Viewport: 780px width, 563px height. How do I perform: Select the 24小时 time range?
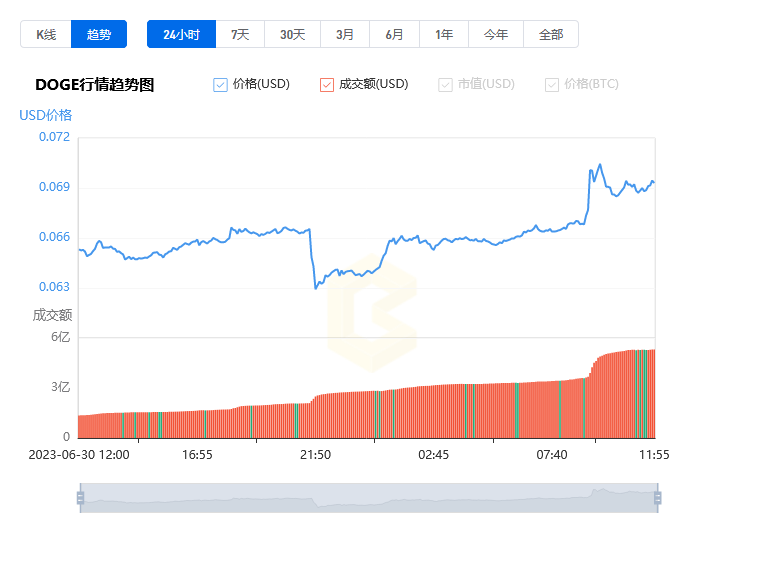[181, 34]
